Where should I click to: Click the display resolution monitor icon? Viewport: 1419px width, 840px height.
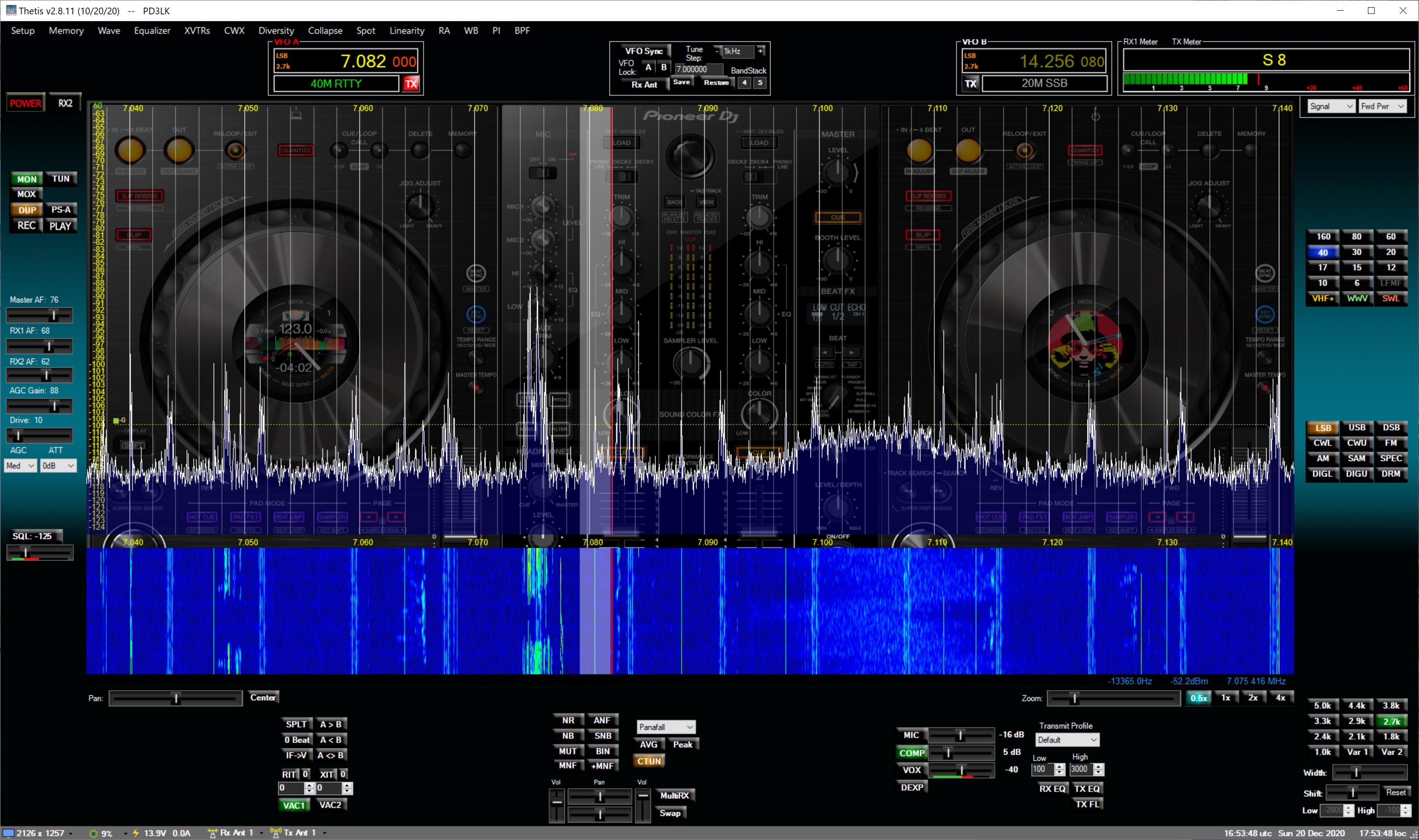pos(9,833)
